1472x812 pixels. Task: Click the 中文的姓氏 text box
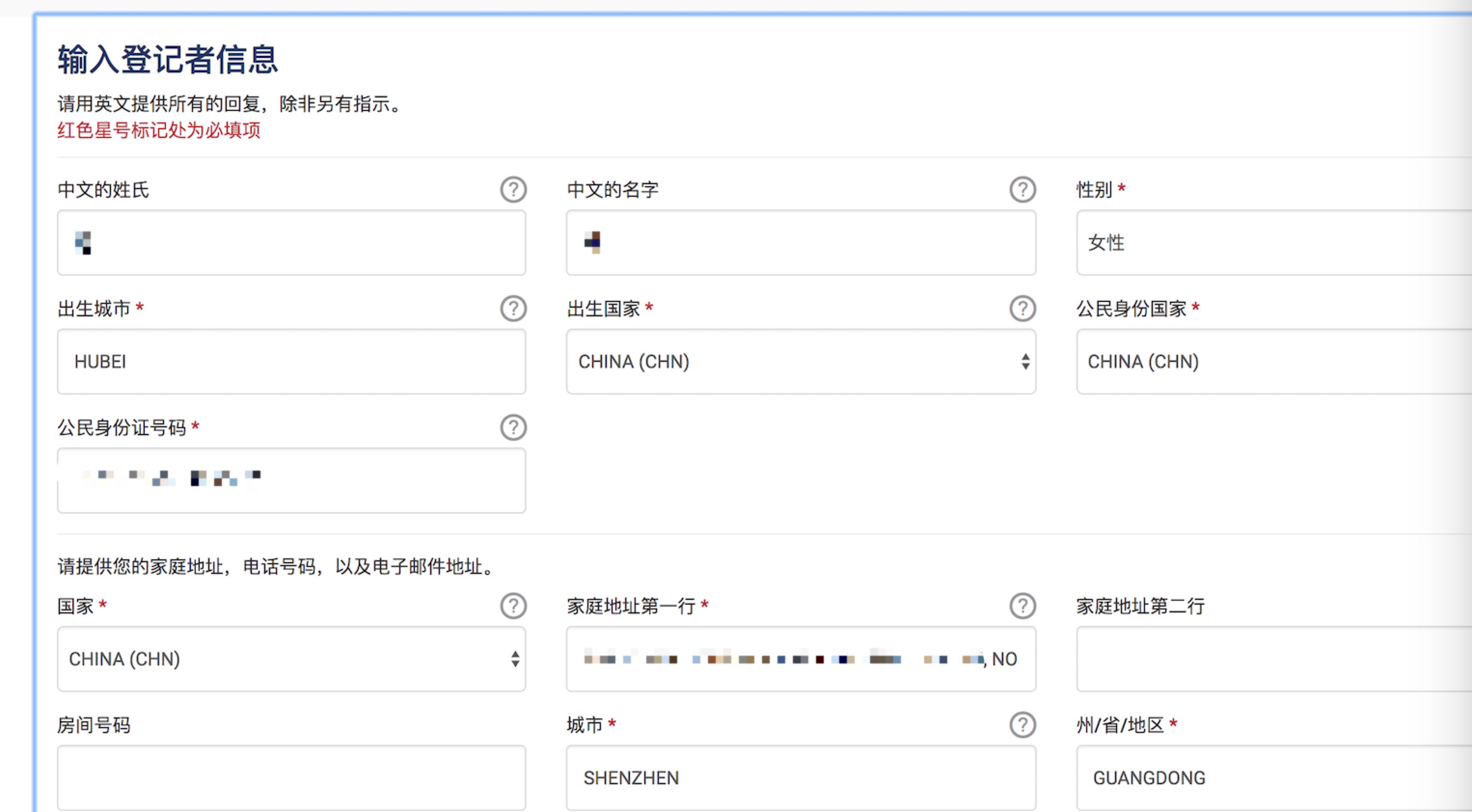(291, 242)
